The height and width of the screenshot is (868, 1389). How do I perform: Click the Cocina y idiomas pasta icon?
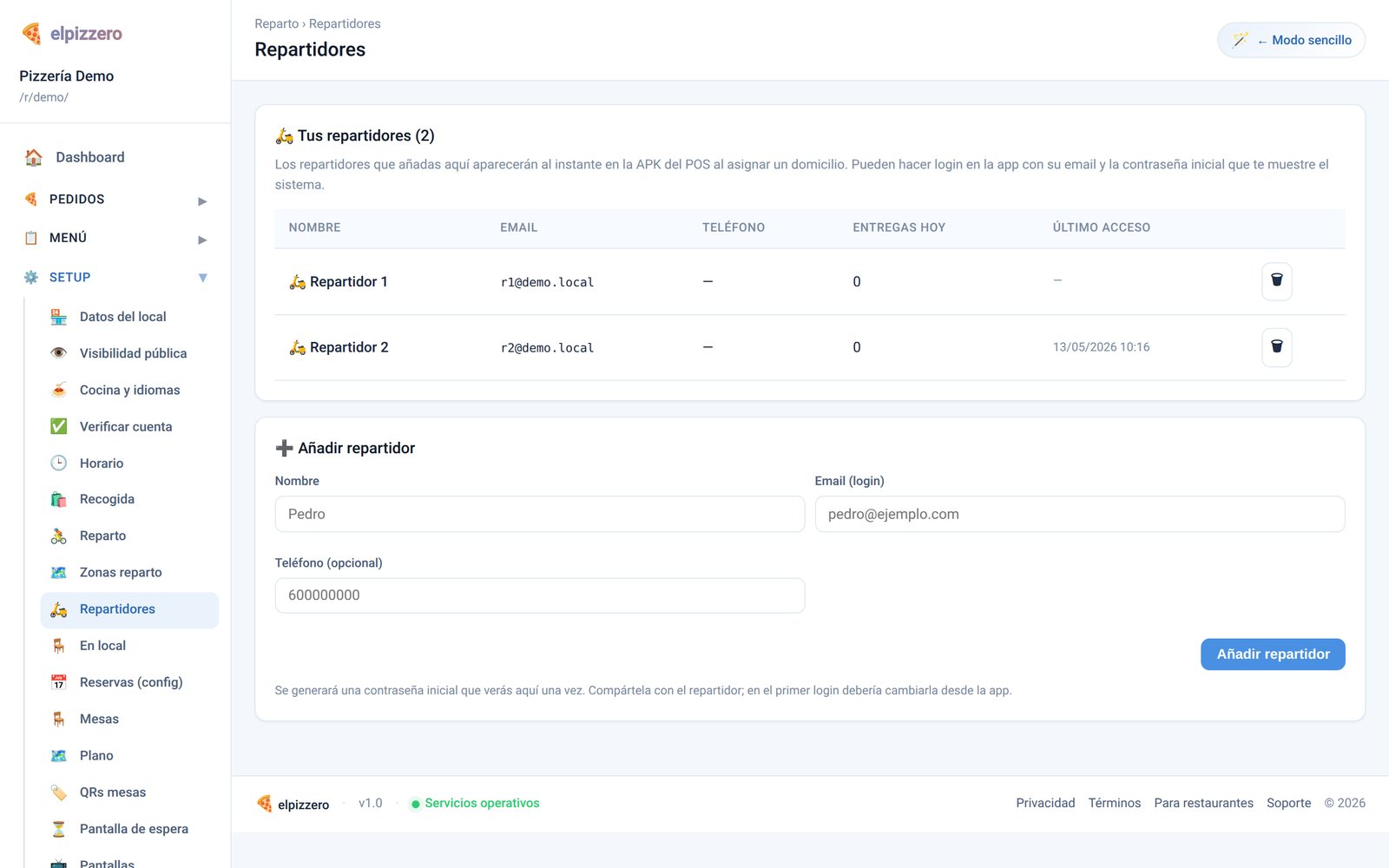pos(58,390)
